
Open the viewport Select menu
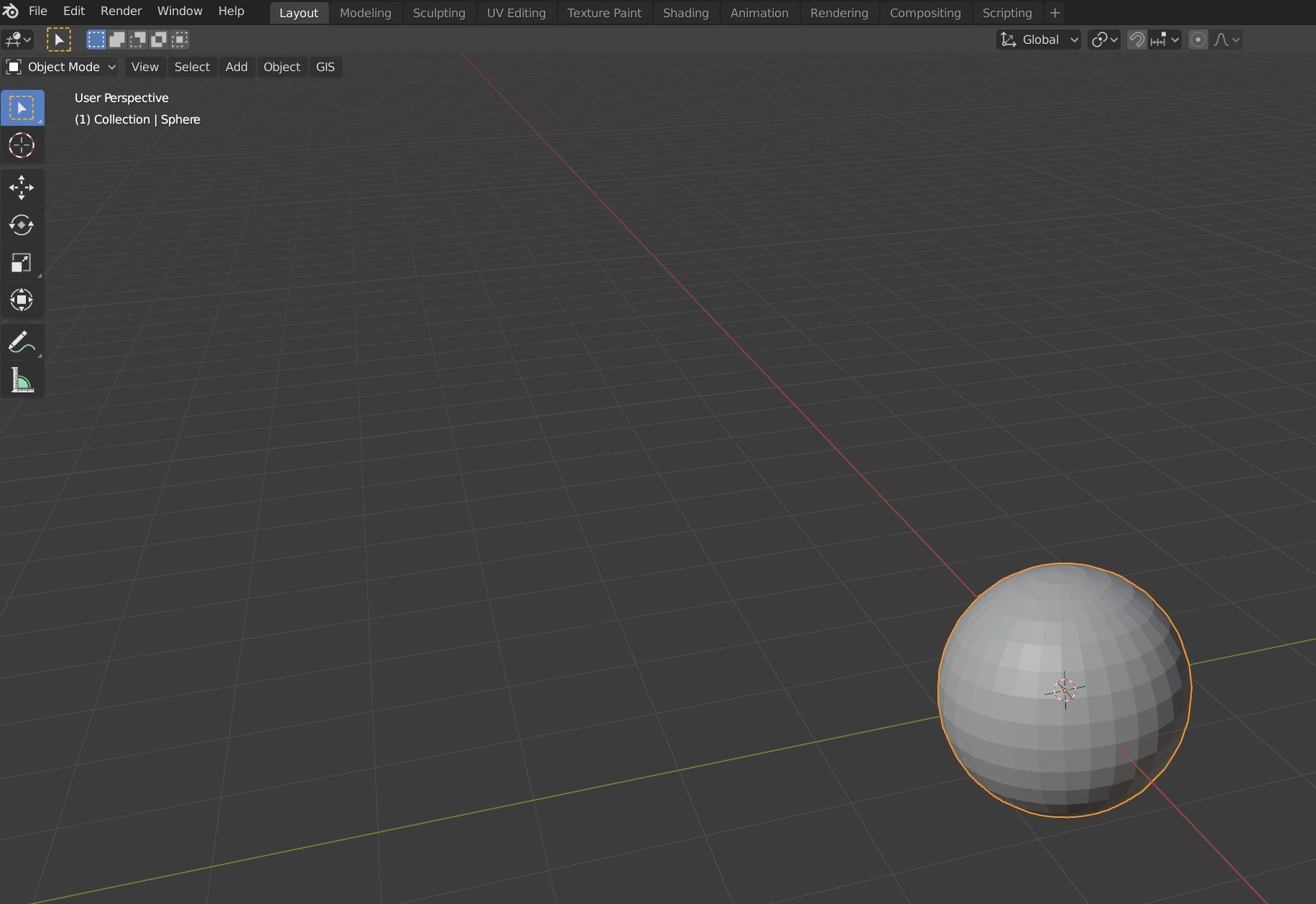(x=192, y=67)
